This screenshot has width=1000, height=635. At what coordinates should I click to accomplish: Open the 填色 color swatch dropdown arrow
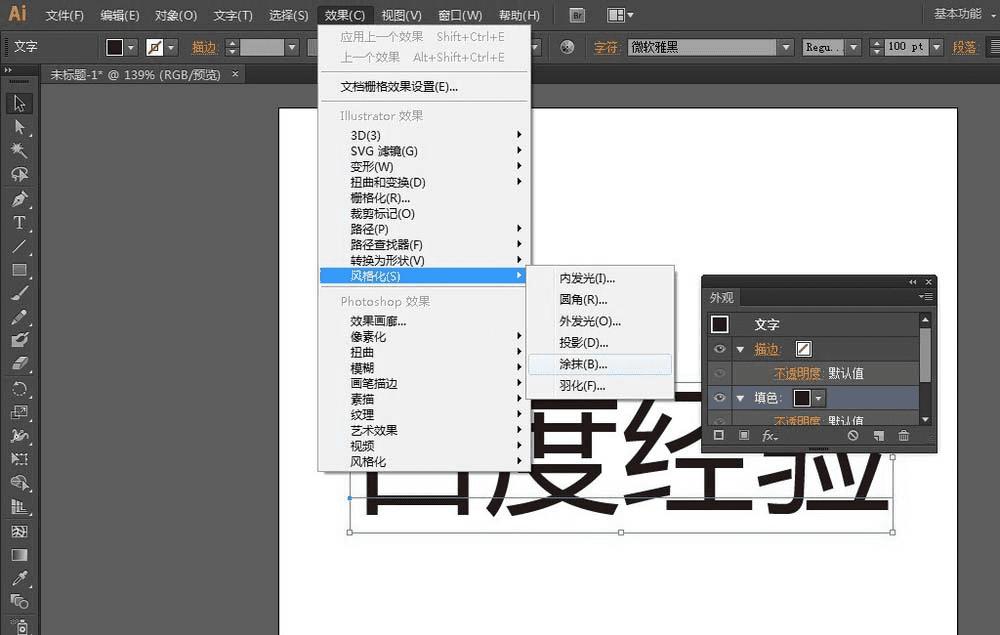(819, 398)
